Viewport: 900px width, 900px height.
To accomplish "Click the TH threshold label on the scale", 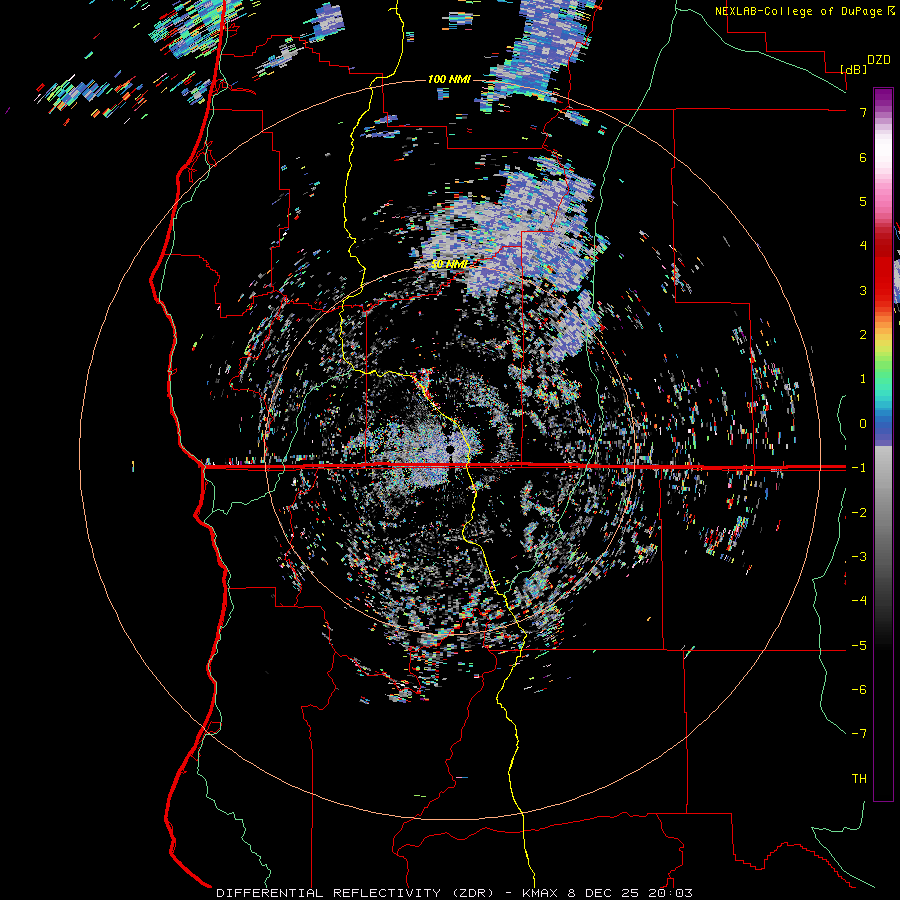I will click(x=859, y=779).
